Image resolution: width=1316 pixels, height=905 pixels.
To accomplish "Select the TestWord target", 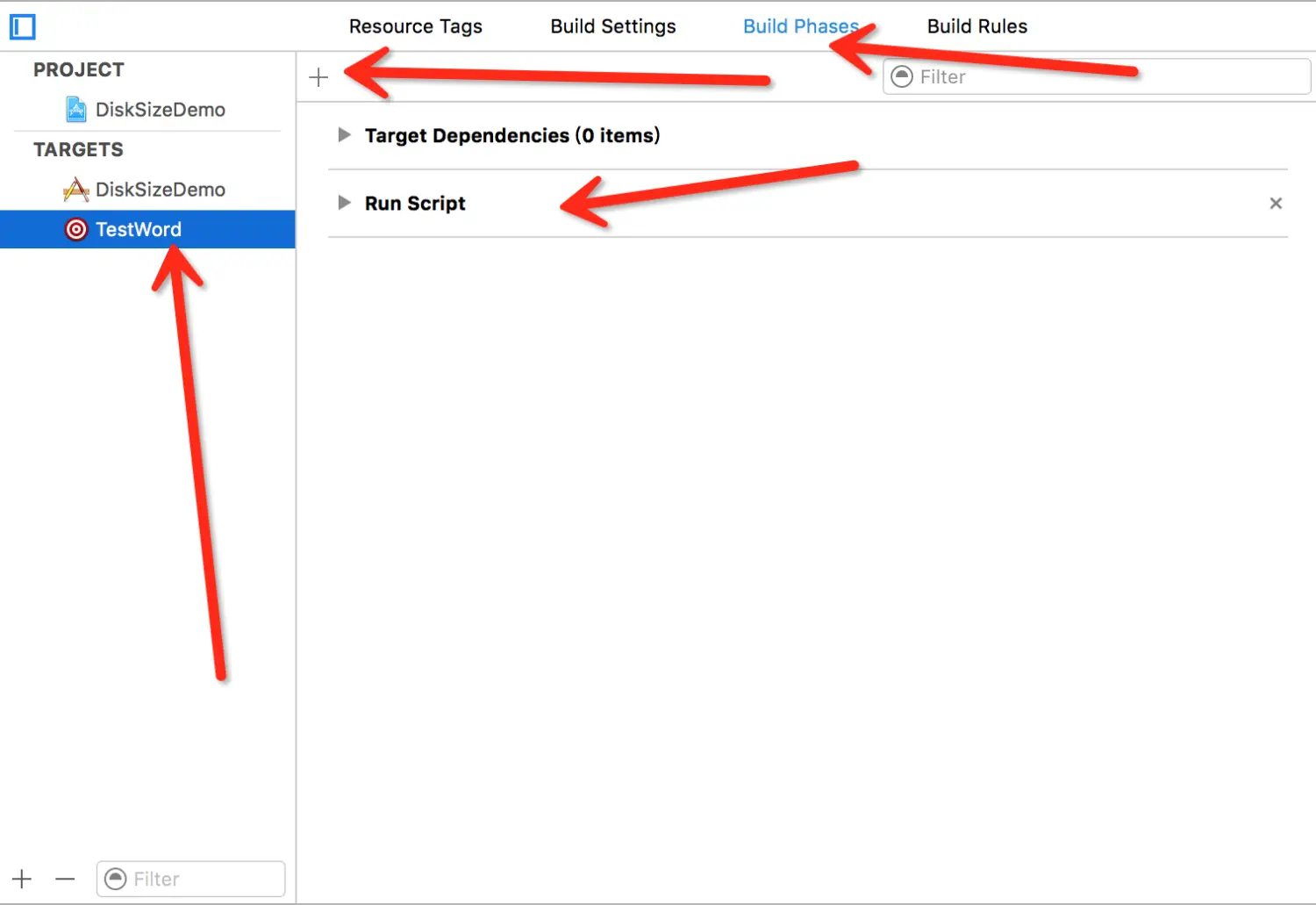I will coord(147,229).
